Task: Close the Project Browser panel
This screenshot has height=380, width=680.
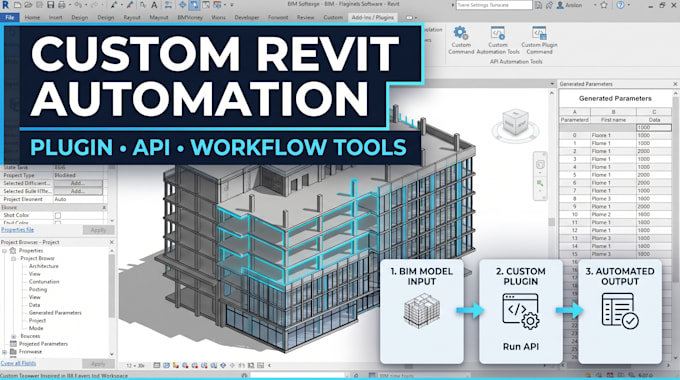Action: pyautogui.click(x=111, y=242)
